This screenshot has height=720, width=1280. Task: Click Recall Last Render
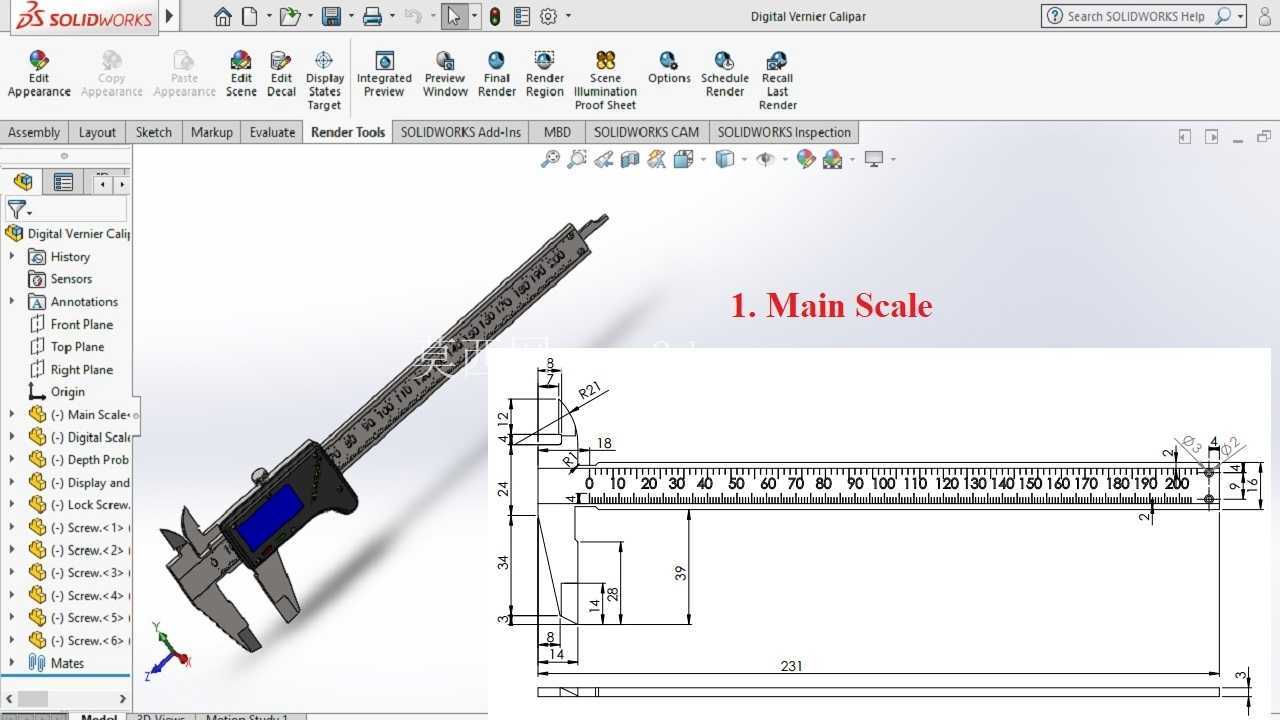tap(777, 80)
